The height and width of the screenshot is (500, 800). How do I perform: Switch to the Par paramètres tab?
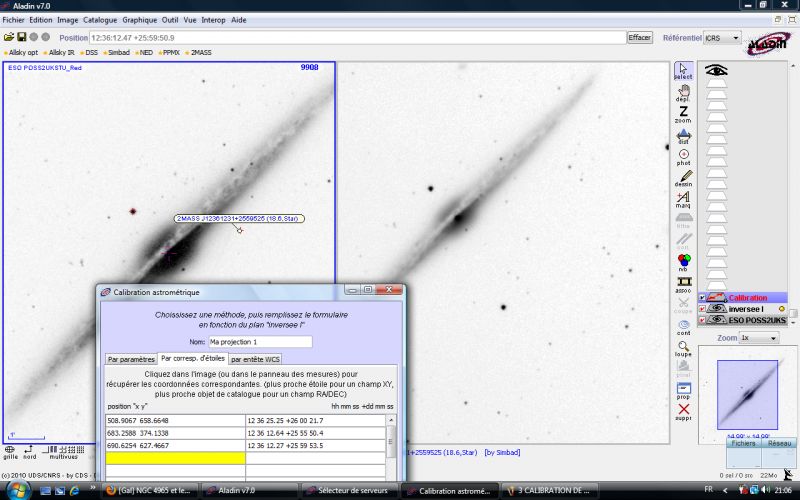(131, 359)
